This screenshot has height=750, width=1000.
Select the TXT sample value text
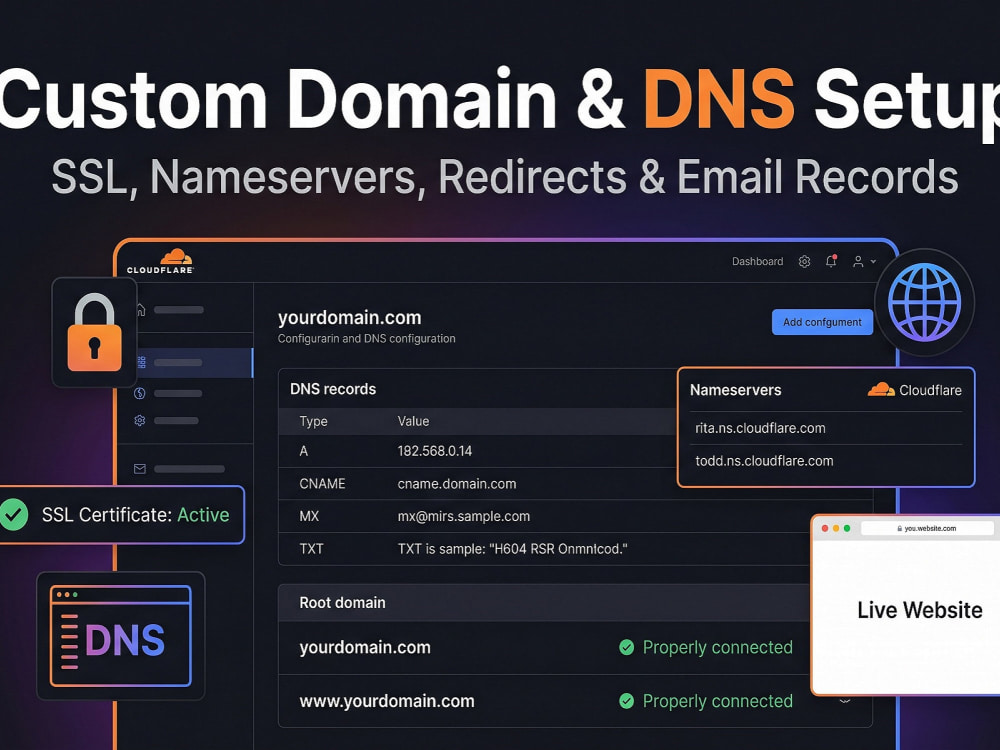513,548
